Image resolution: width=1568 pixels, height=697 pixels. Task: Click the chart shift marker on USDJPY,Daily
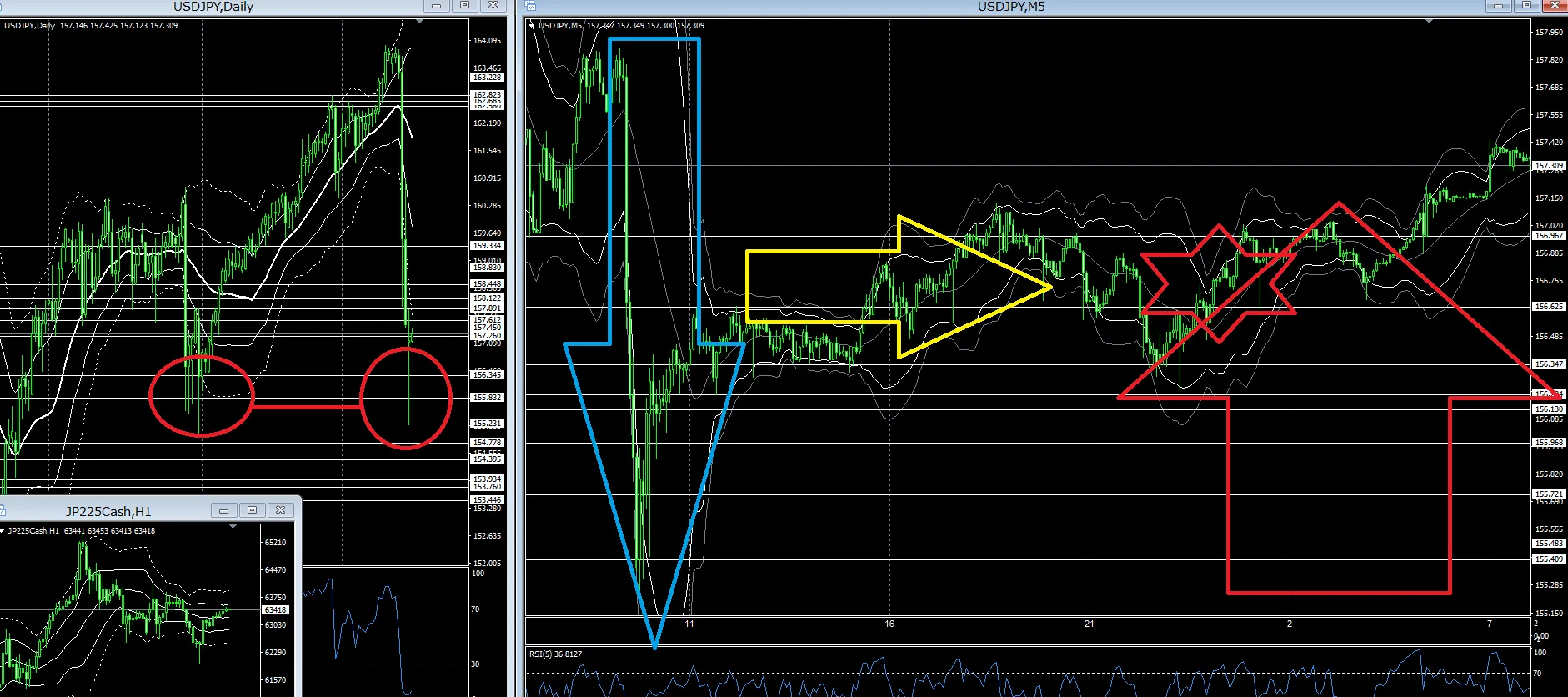point(419,22)
